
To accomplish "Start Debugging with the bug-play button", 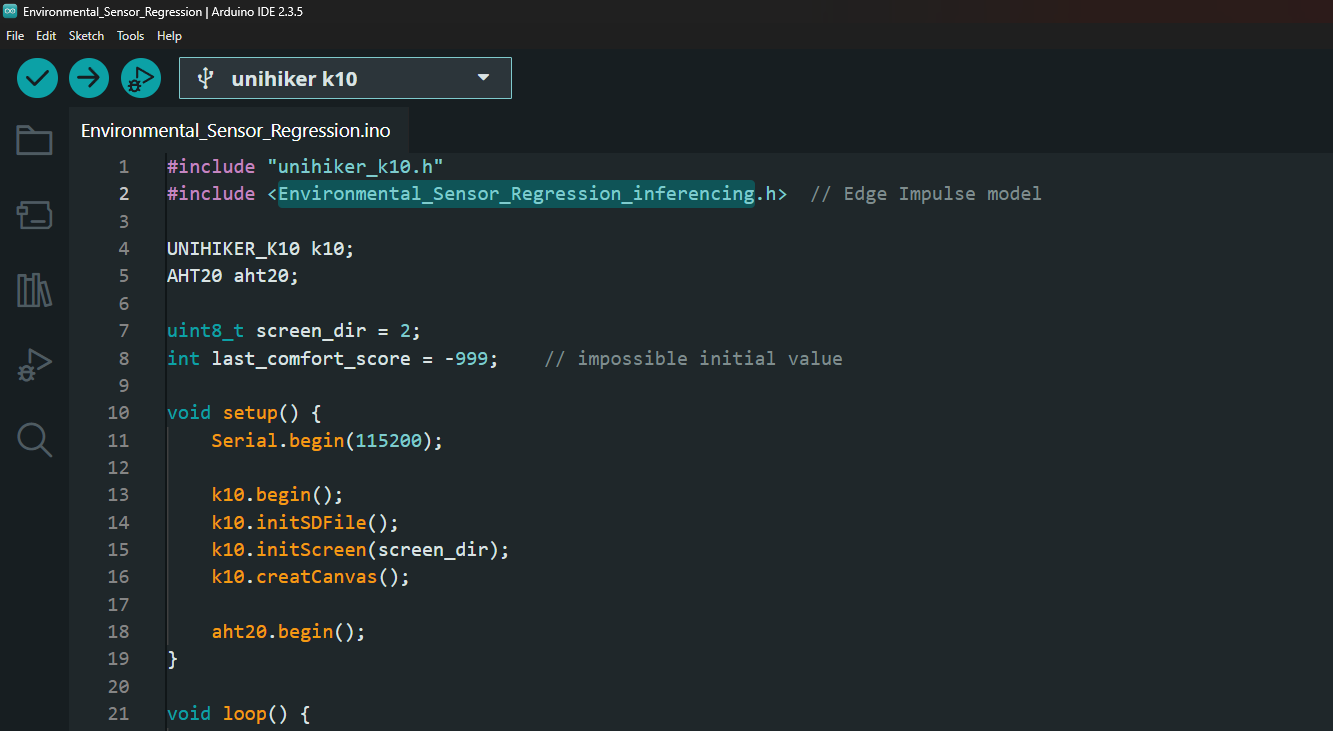I will point(141,78).
